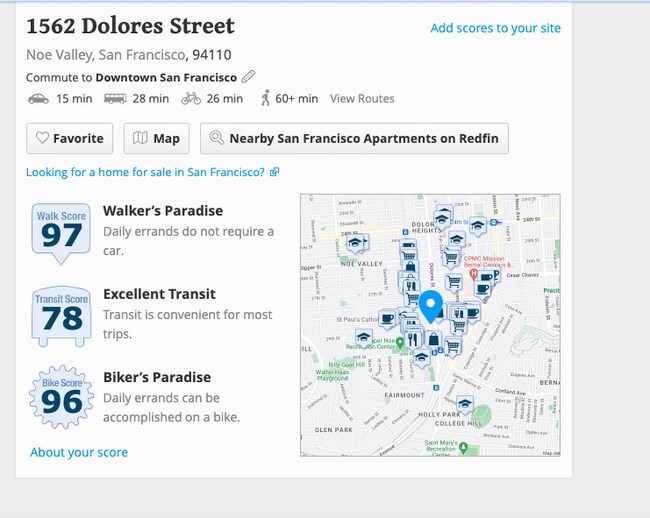
Task: Click school marker above Fairmount transit stop
Action: coord(422,358)
